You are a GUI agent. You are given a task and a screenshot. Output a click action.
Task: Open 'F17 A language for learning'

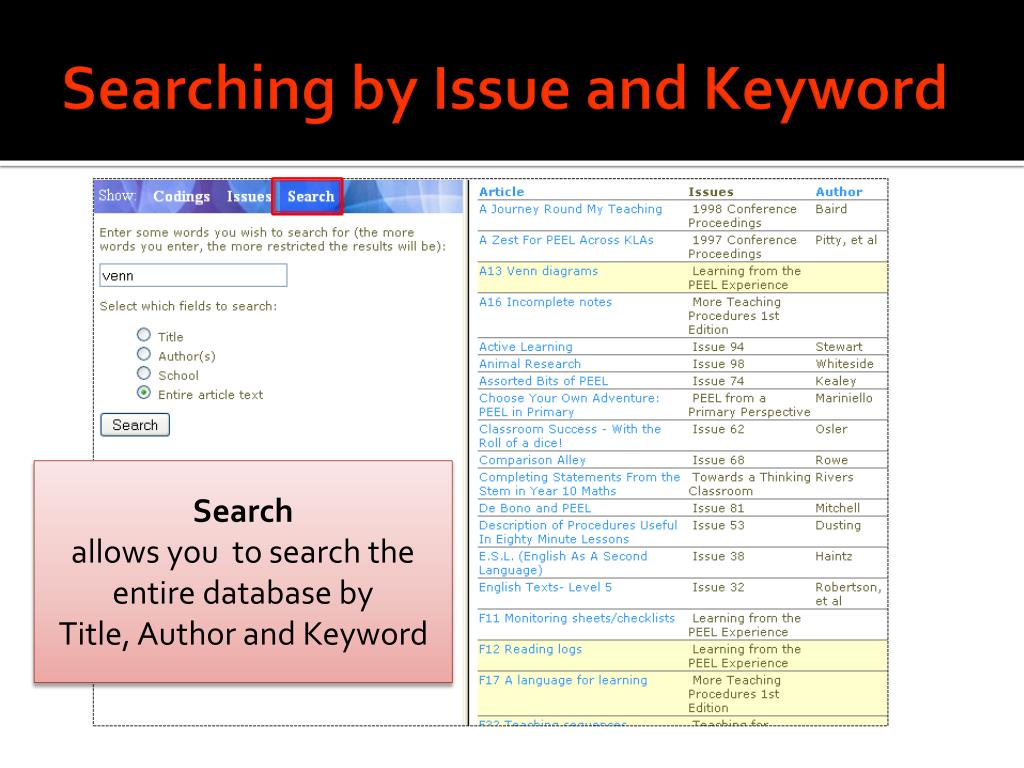[x=563, y=680]
